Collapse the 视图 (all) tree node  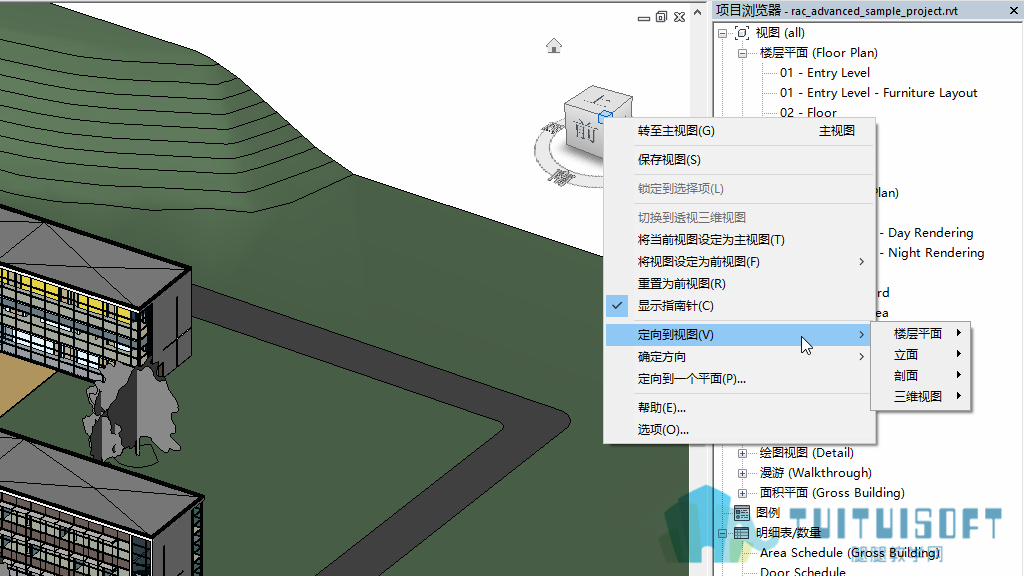coord(722,33)
